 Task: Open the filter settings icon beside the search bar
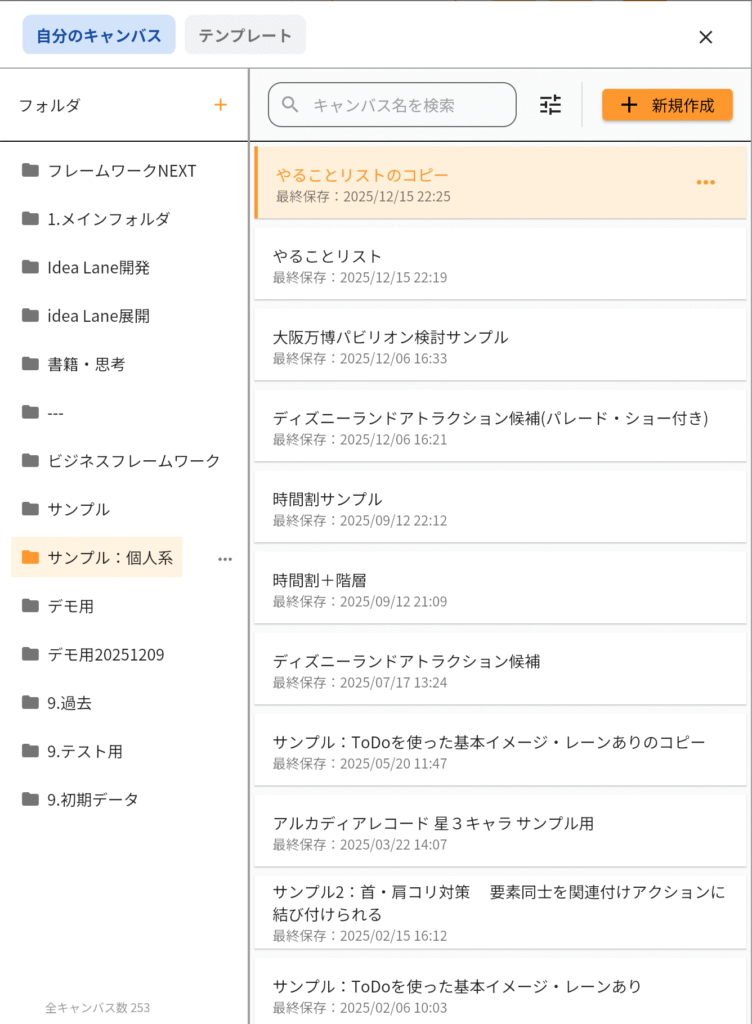[x=550, y=104]
